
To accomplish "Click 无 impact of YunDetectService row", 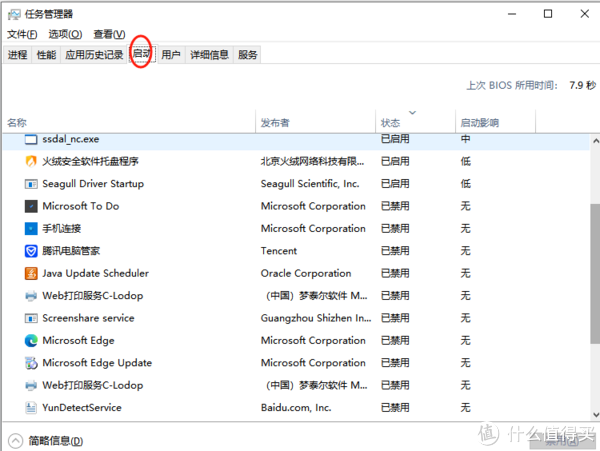I will point(466,408).
